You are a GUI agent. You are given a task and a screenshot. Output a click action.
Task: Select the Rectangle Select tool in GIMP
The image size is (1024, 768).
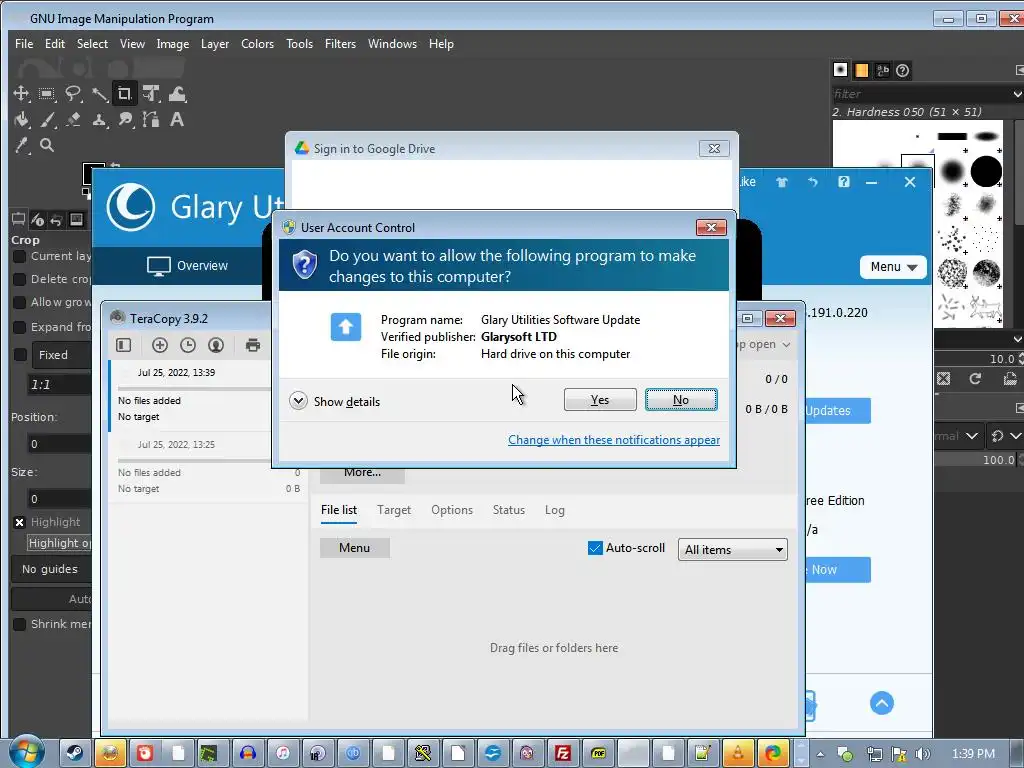[46, 94]
